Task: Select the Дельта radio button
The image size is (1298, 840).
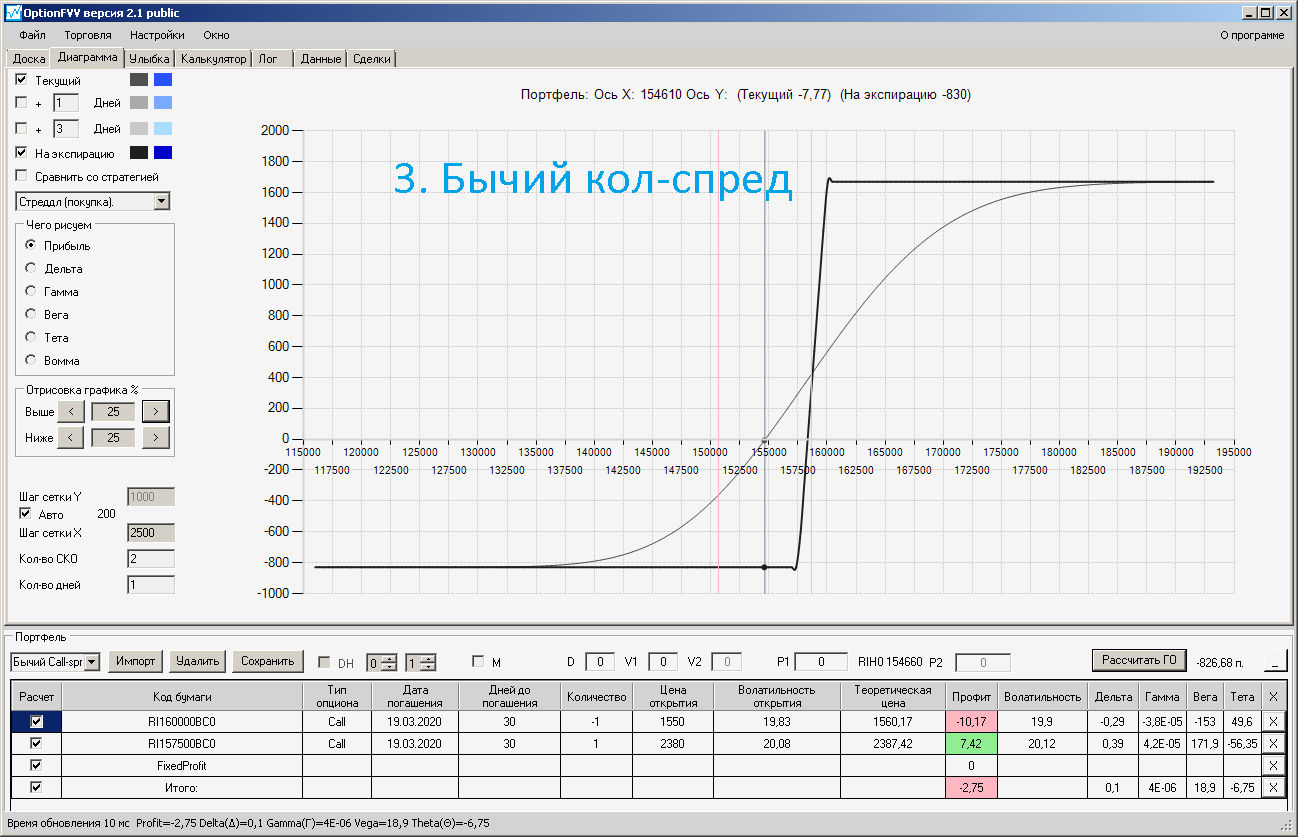Action: (x=31, y=269)
